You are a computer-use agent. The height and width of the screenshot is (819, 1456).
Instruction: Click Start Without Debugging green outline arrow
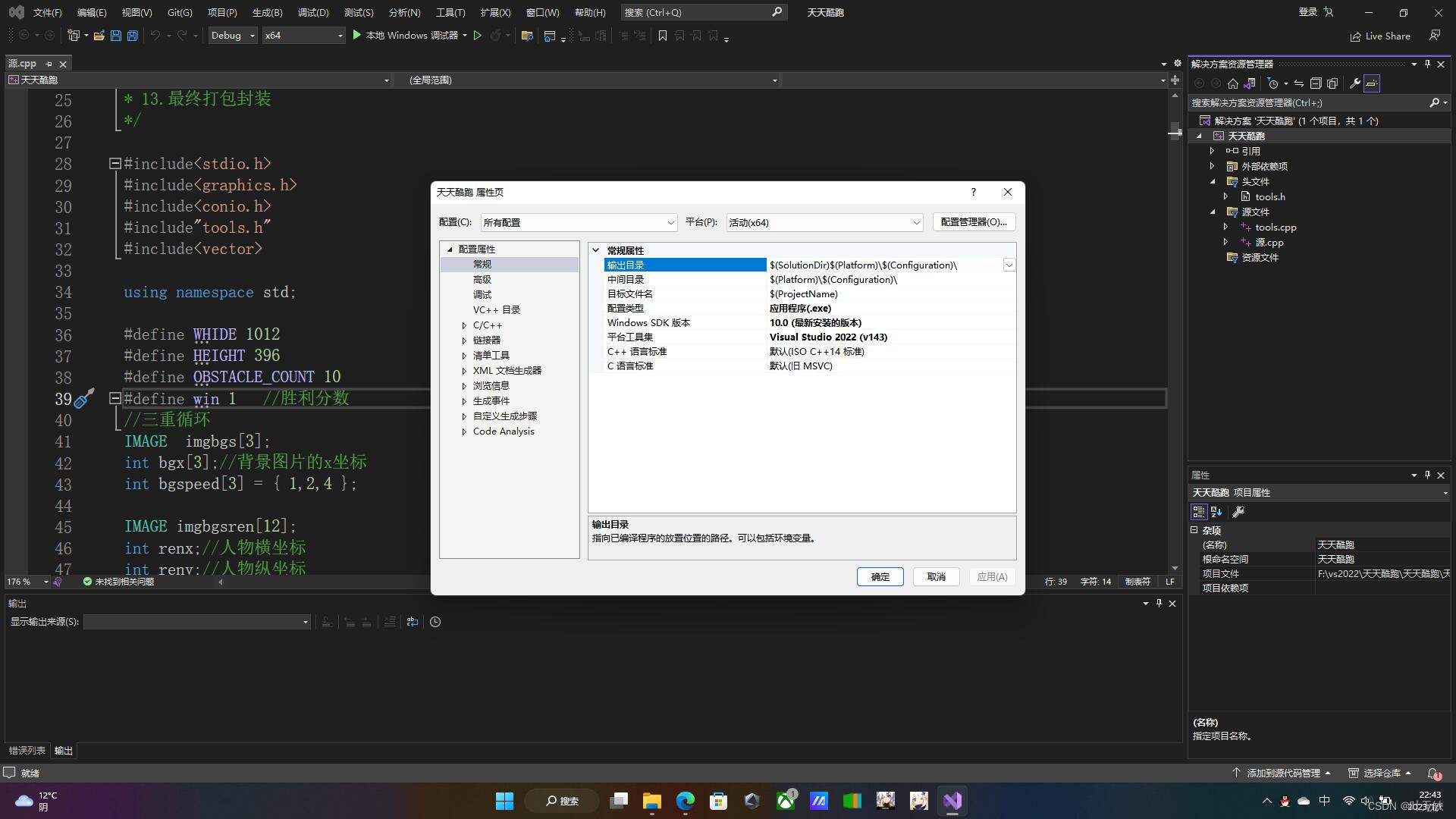(478, 36)
